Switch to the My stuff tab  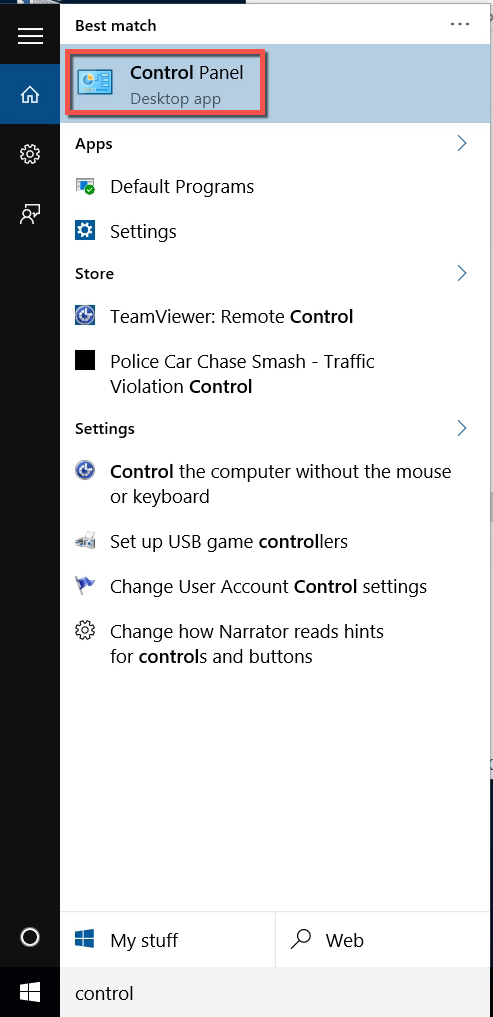(x=167, y=940)
